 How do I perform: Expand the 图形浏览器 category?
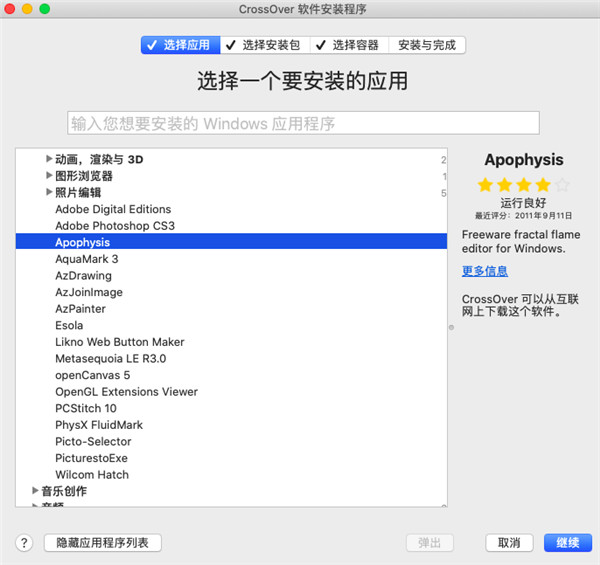pos(49,175)
